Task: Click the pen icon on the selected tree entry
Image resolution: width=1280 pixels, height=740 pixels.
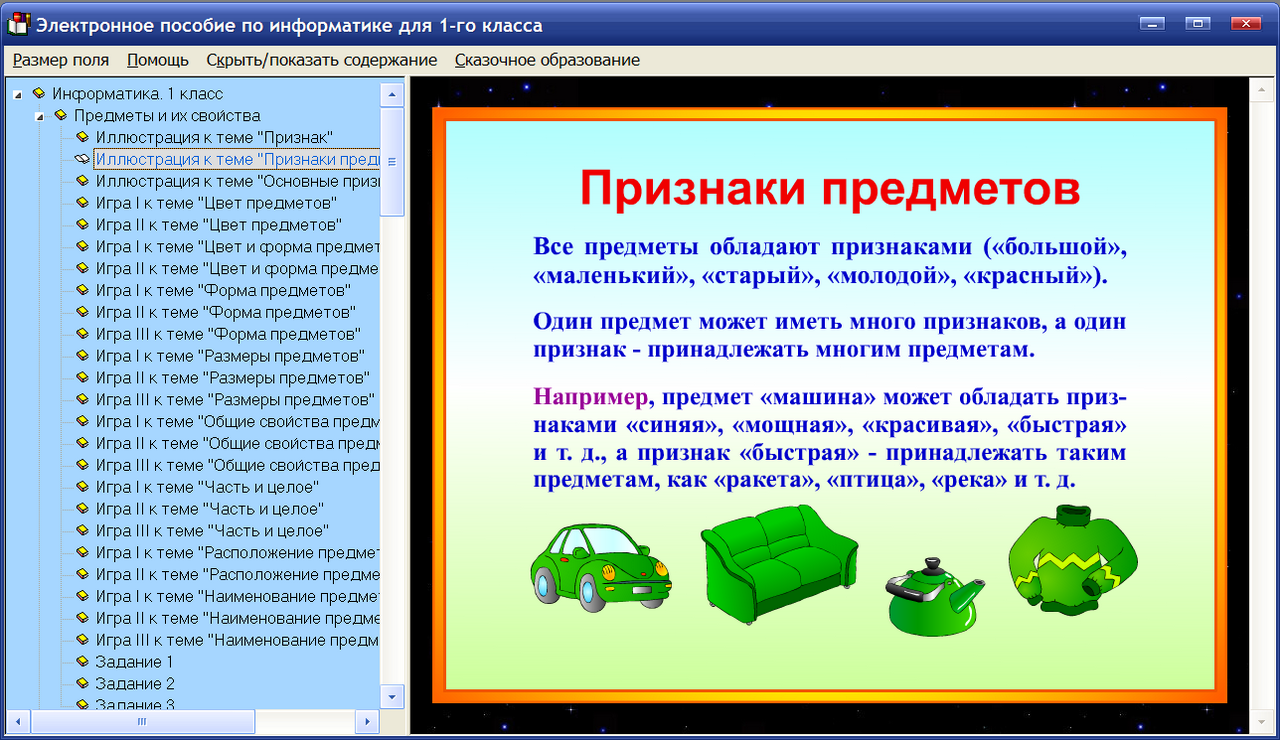Action: [82, 159]
